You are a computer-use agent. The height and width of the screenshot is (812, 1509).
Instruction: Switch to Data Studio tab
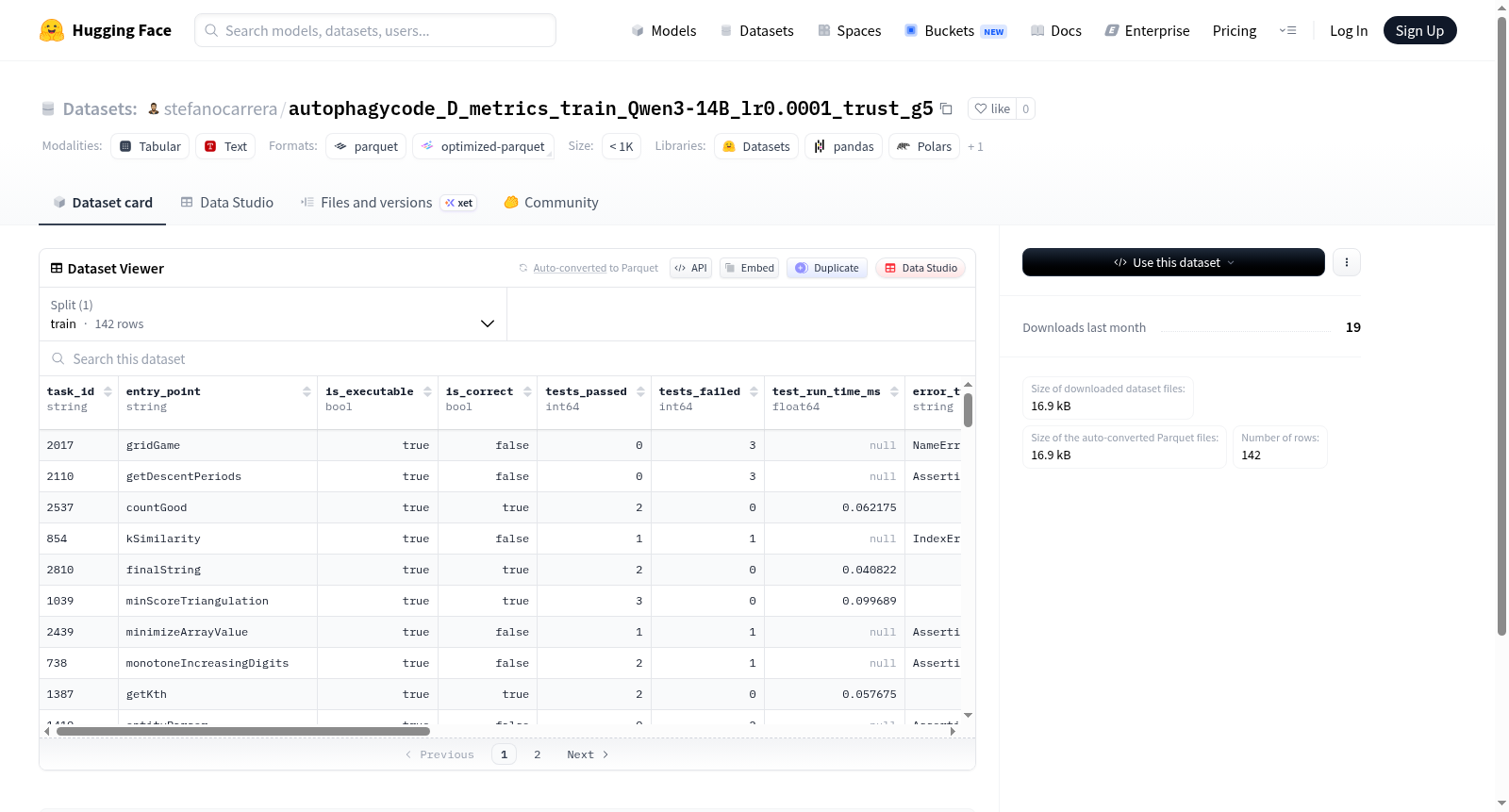(x=227, y=203)
